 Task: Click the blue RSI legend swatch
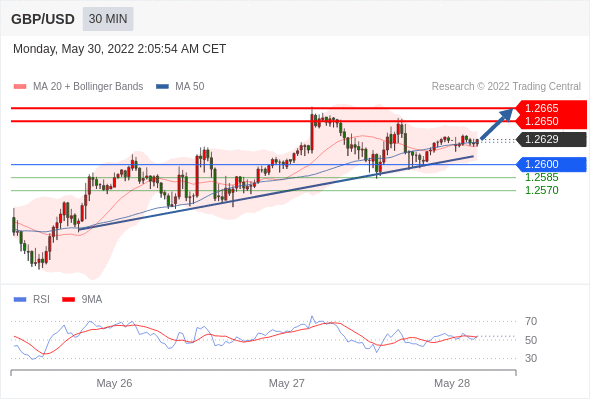[x=20, y=300]
